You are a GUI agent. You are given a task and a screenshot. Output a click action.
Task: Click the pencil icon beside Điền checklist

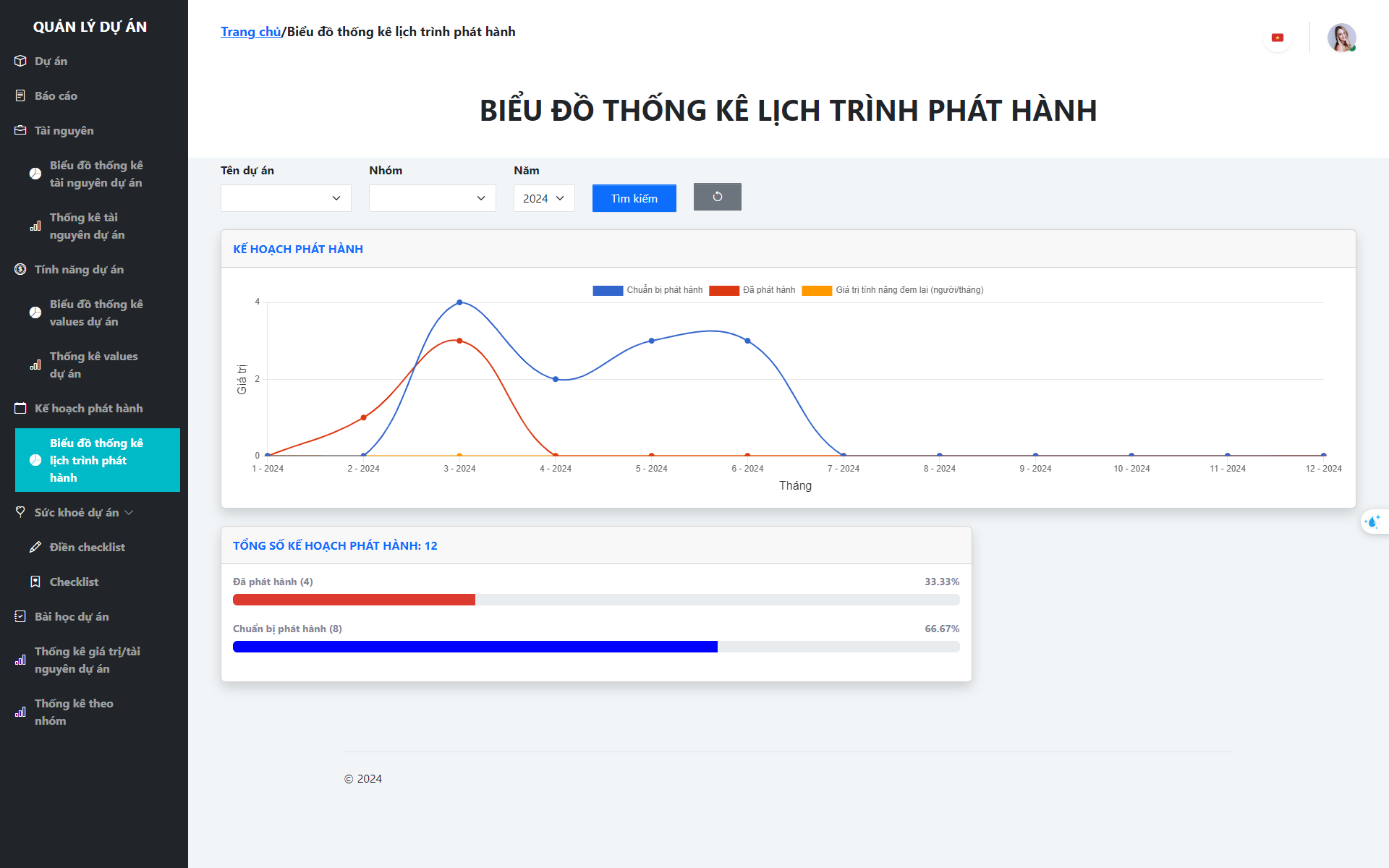[35, 547]
